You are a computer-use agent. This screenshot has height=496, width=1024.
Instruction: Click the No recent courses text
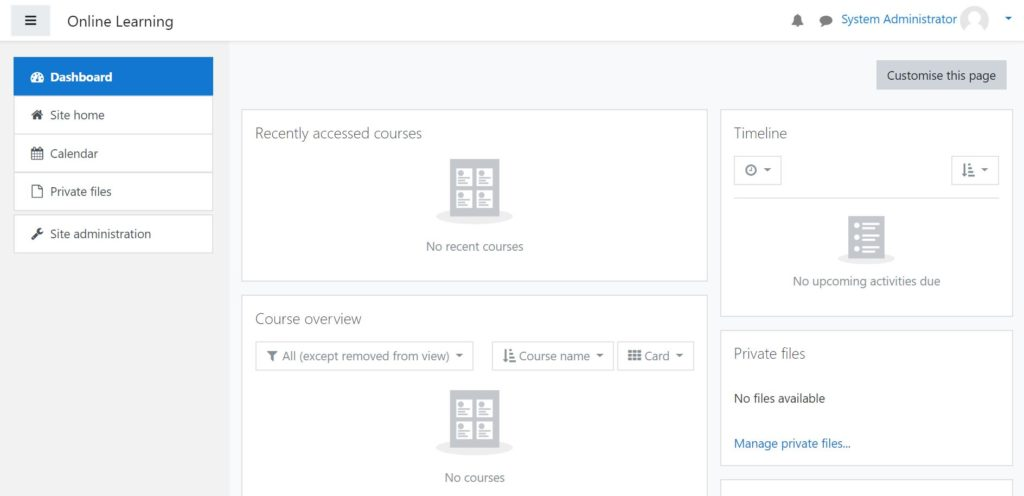[475, 247]
